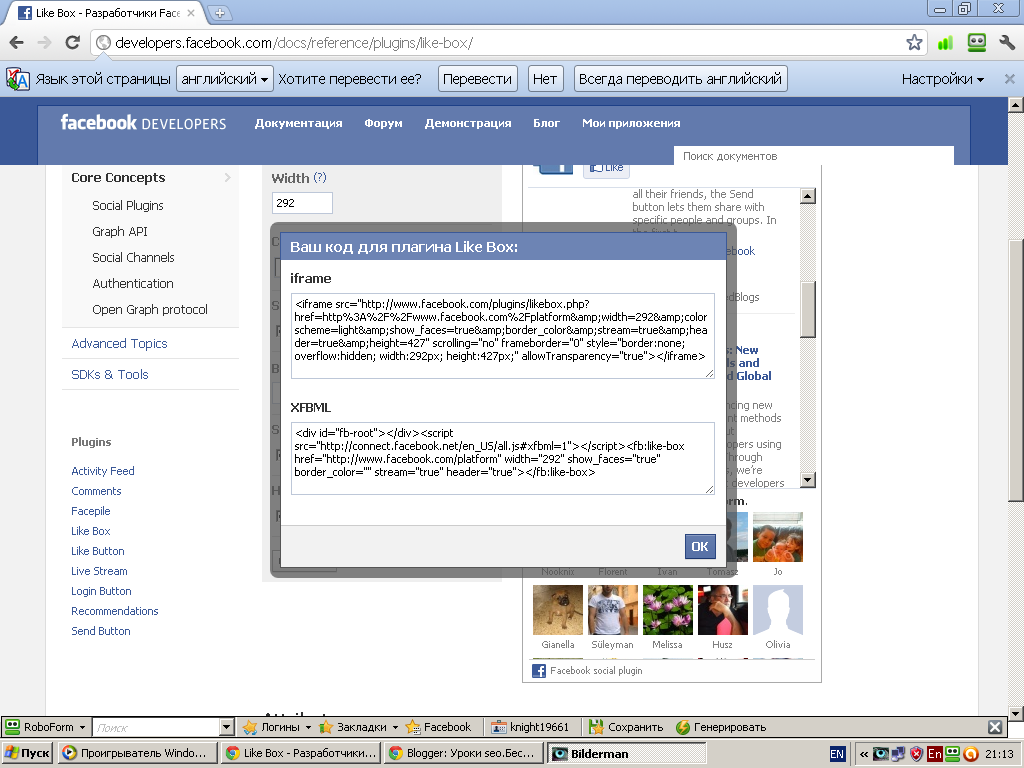The height and width of the screenshot is (768, 1024).
Task: Switch to the Bilderman taskbar window
Action: 626,753
